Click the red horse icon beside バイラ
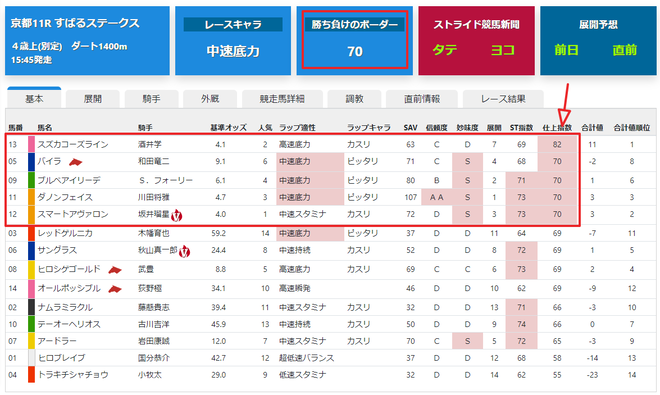The image size is (660, 395). pos(75,162)
